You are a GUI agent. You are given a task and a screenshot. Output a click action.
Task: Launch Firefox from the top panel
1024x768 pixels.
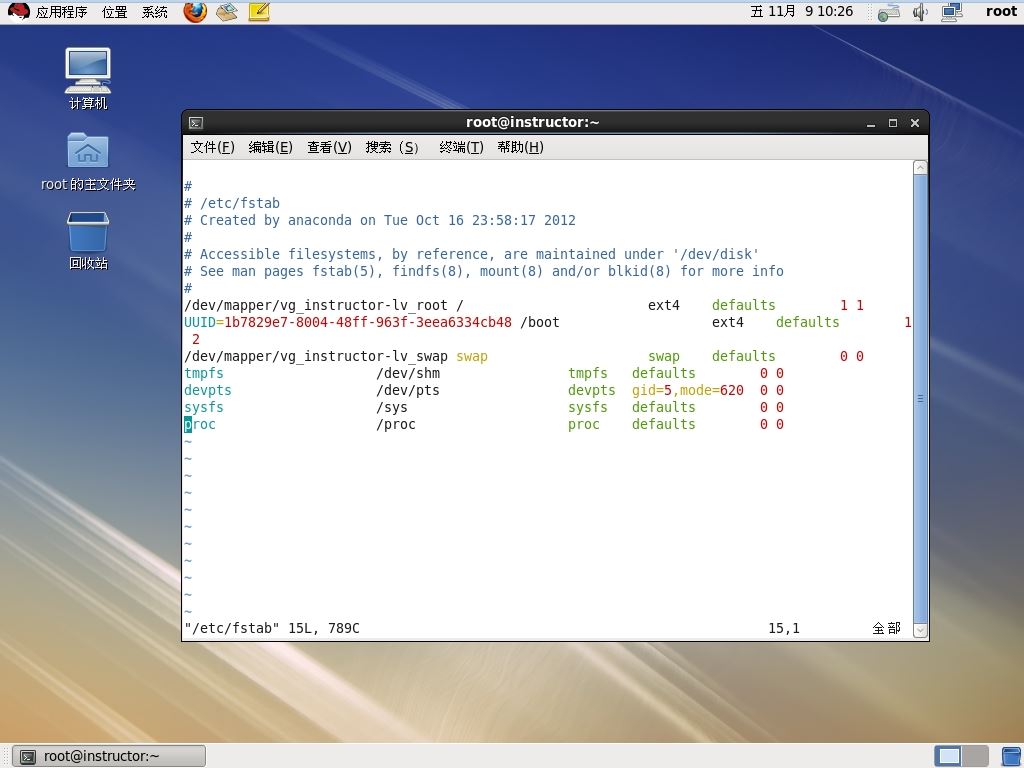[195, 12]
